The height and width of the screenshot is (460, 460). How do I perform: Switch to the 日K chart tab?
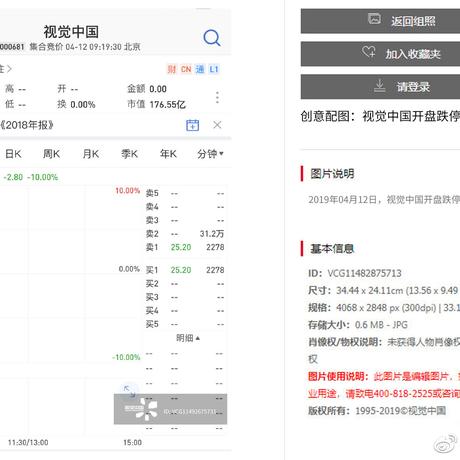13,154
